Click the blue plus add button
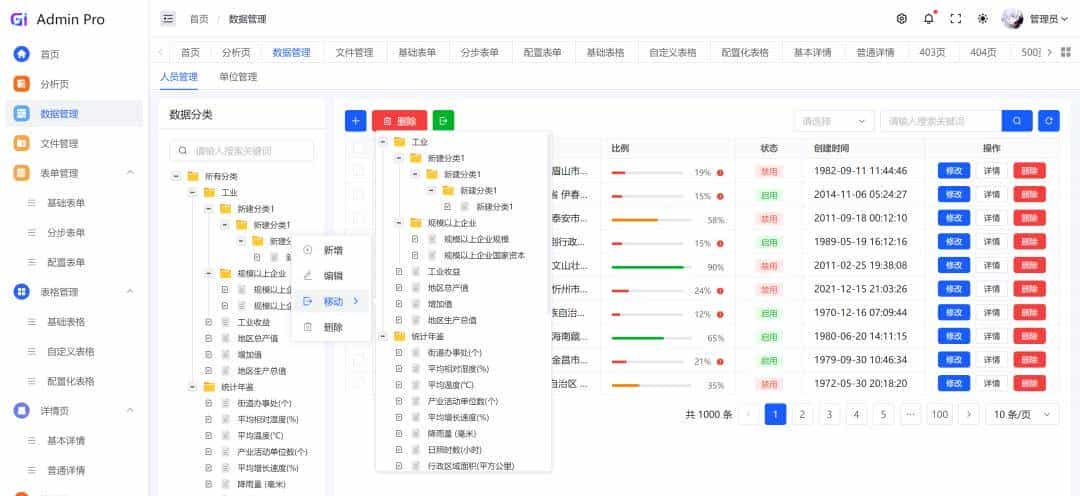The width and height of the screenshot is (1080, 496). pos(355,121)
